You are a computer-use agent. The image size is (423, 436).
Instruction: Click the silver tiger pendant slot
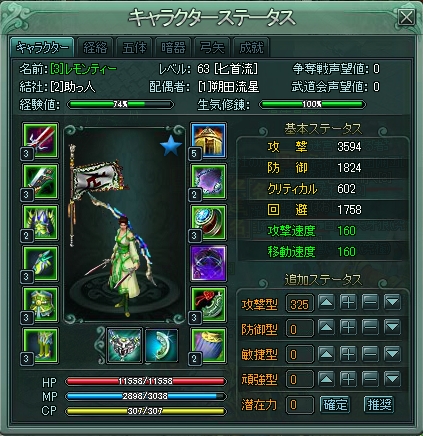124,346
